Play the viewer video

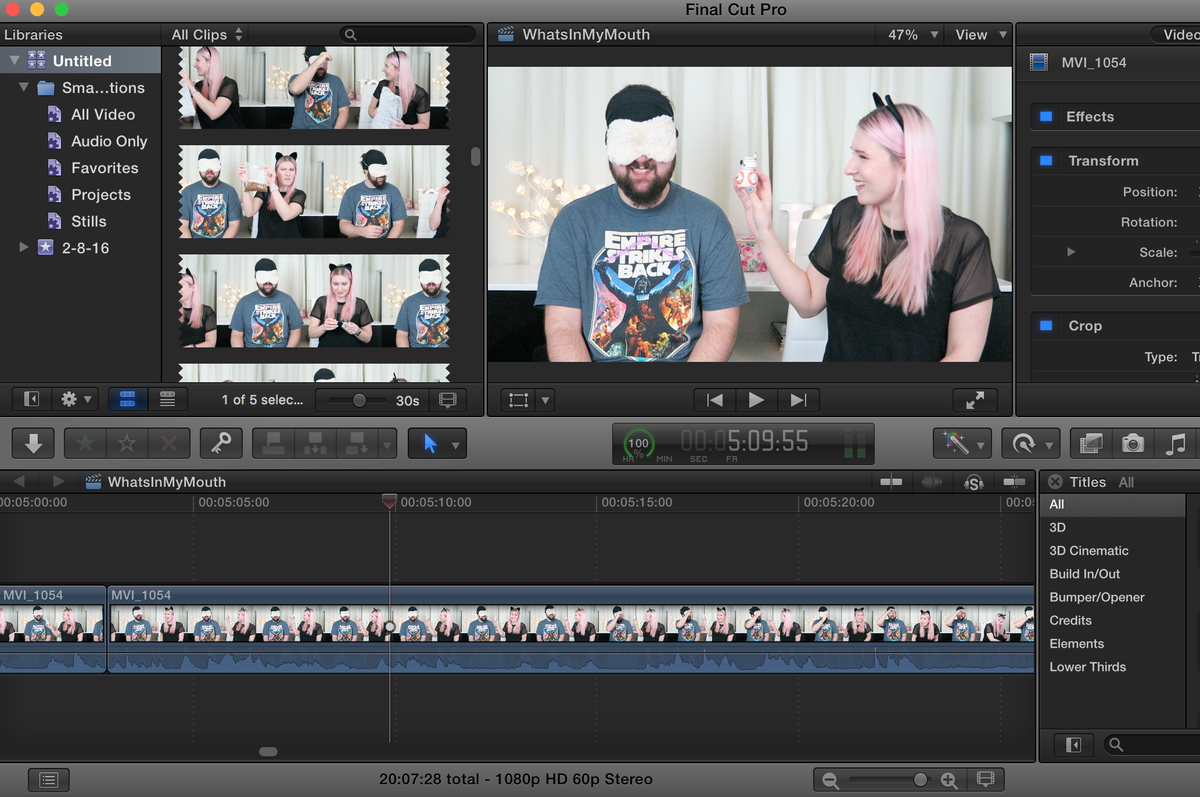(756, 400)
